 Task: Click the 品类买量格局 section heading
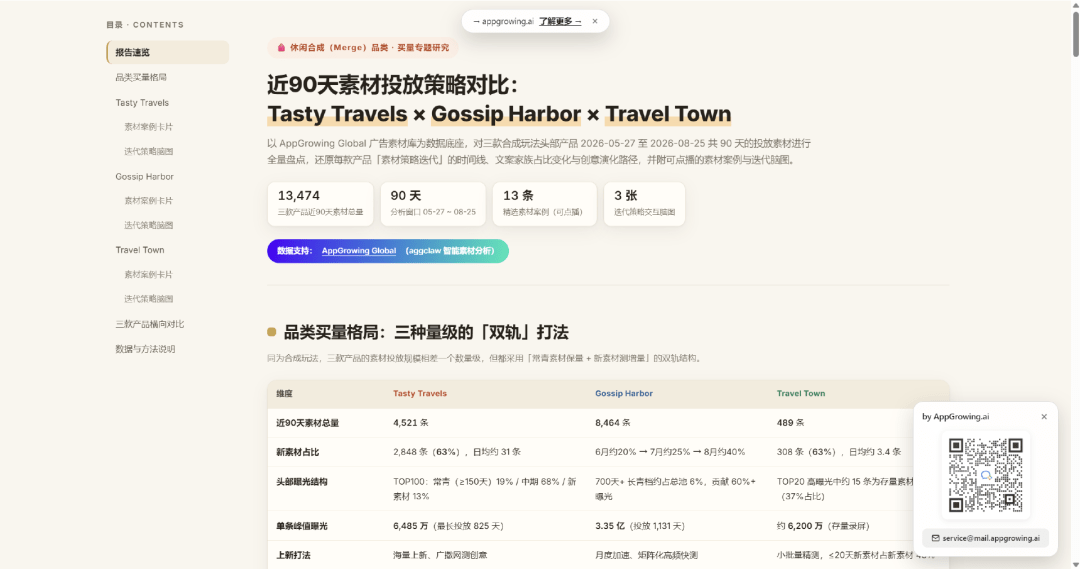coord(426,333)
